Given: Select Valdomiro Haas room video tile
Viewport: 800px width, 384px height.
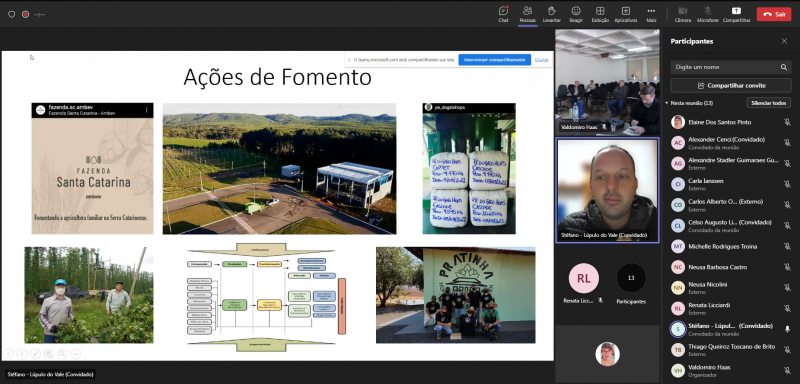Looking at the screenshot, I should coord(607,82).
